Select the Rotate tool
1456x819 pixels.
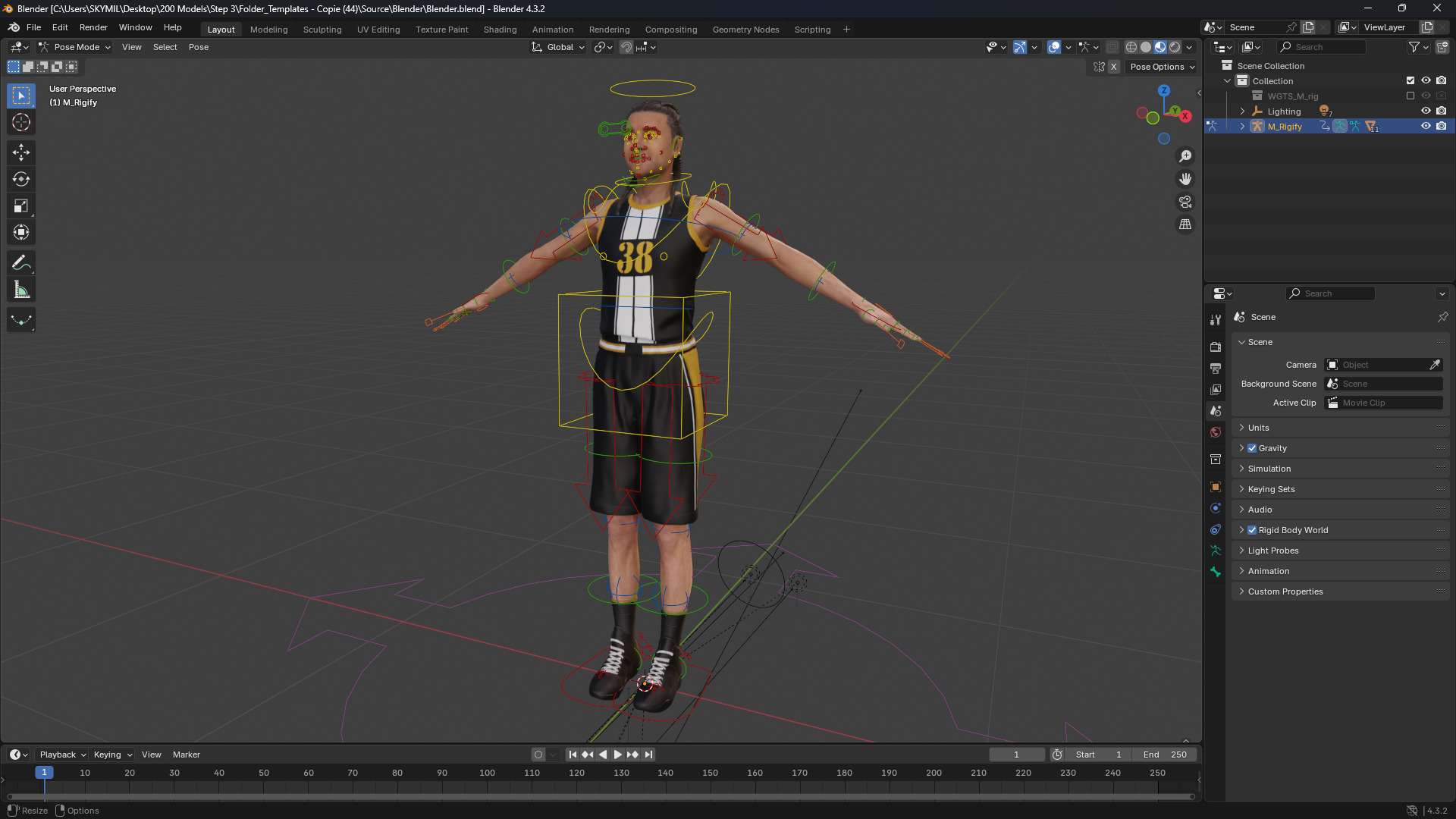pos(21,179)
